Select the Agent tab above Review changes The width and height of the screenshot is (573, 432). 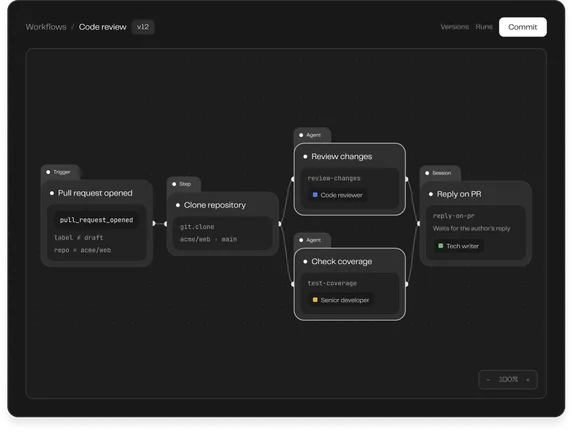pos(313,135)
